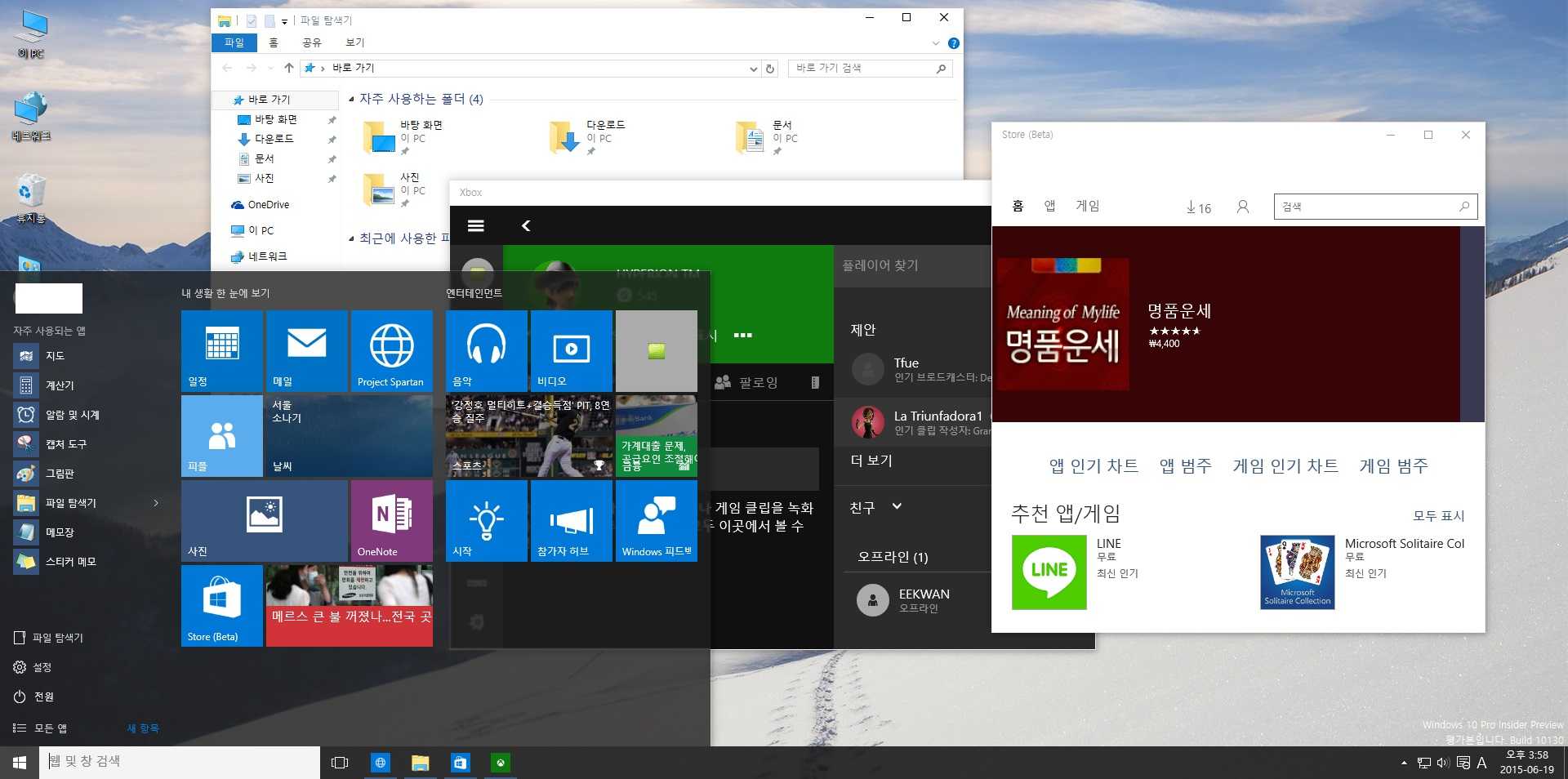Expand 친구 friends dropdown in Xbox
The image size is (1568, 779).
[897, 506]
